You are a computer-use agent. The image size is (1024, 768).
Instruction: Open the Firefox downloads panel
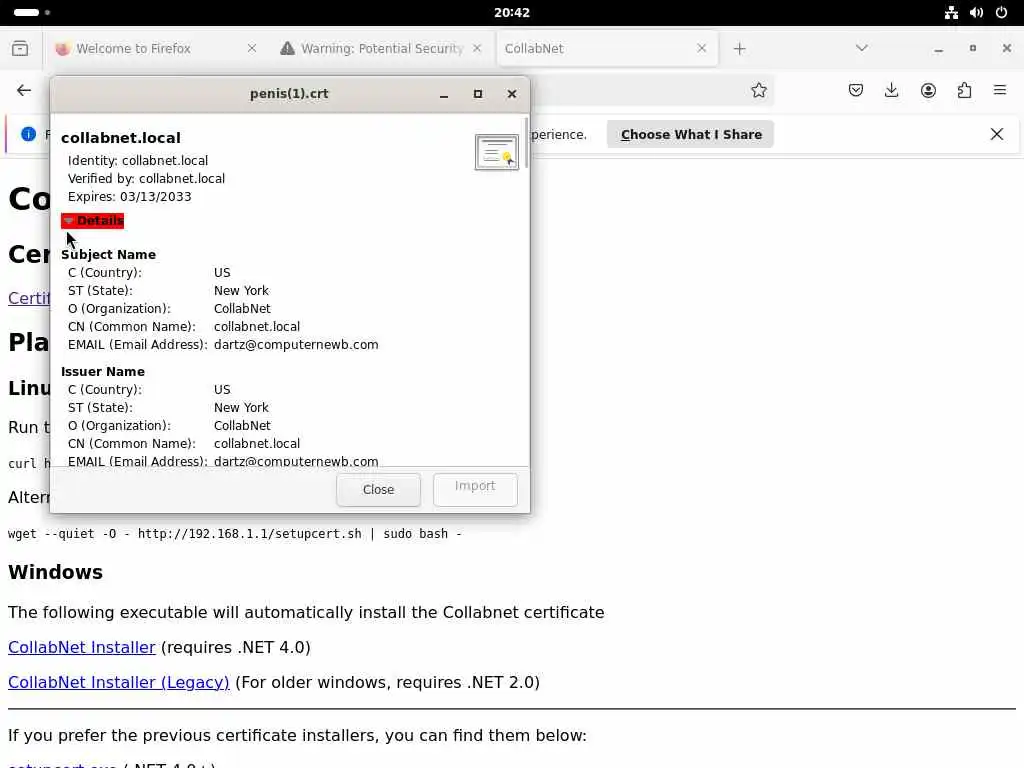[891, 90]
